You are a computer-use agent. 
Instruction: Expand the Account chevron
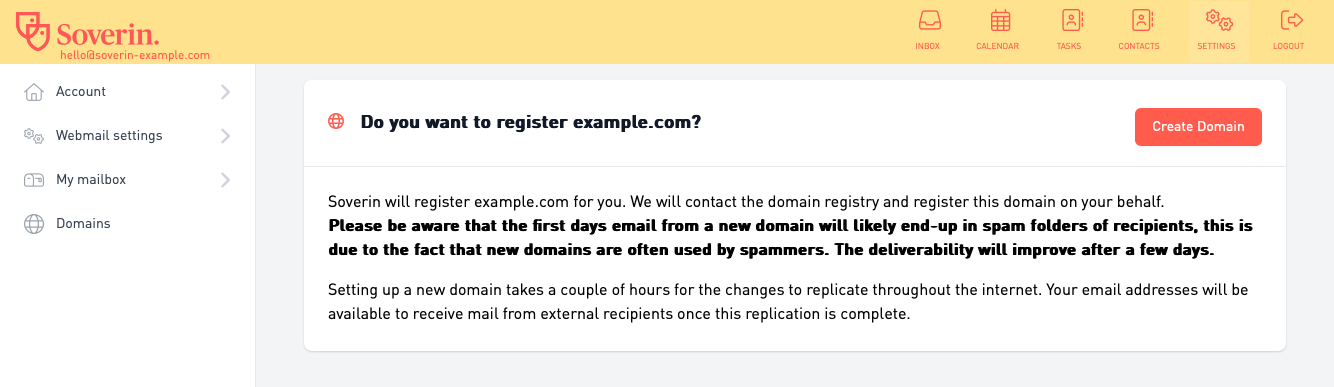tap(225, 92)
